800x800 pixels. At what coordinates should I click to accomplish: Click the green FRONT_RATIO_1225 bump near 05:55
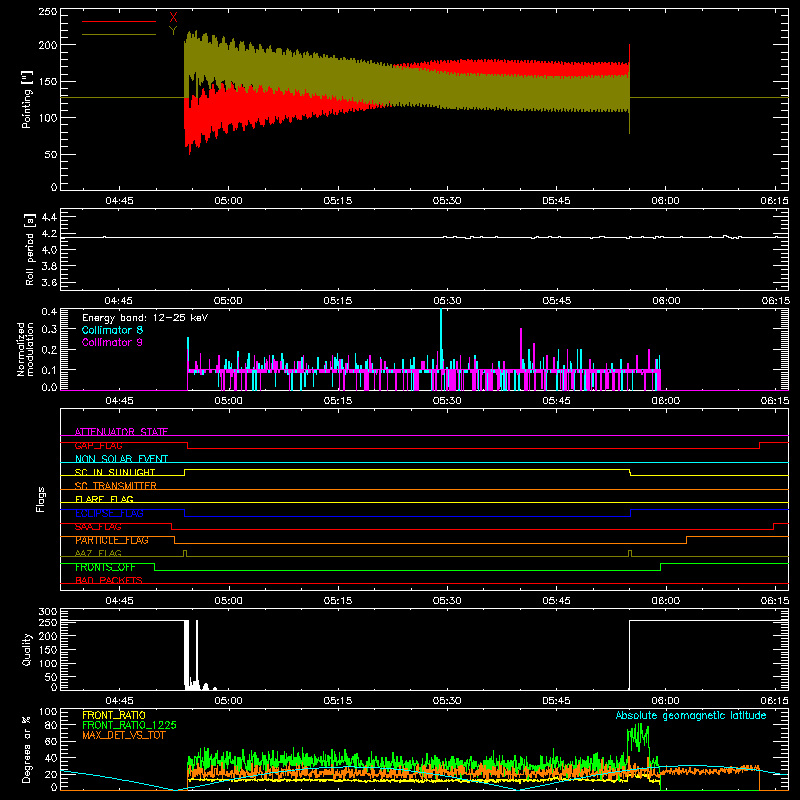(638, 738)
